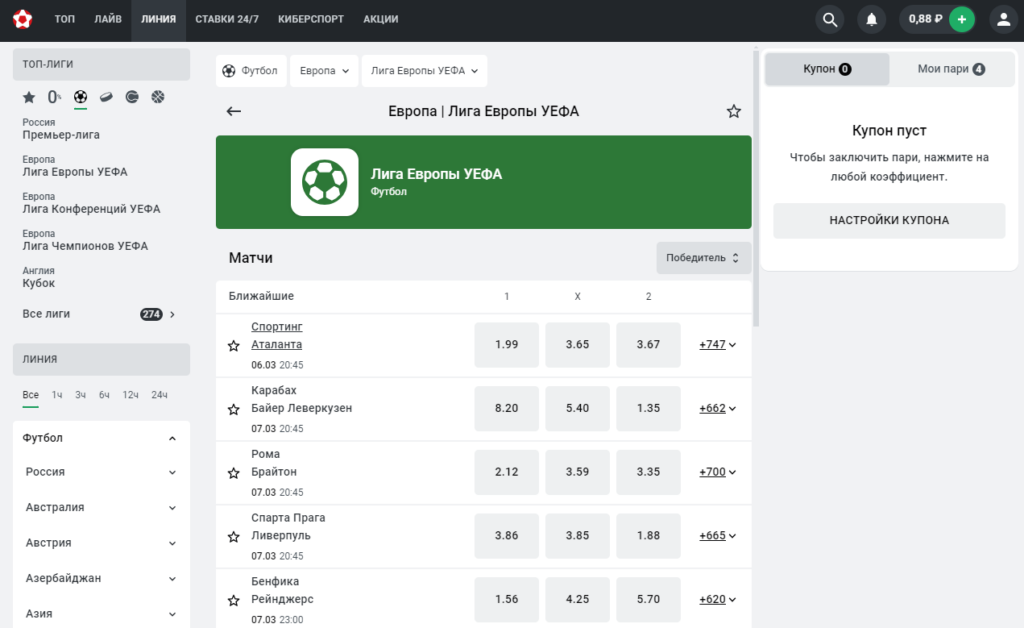
Task: Select the 1ч time filter
Action: [x=57, y=395]
